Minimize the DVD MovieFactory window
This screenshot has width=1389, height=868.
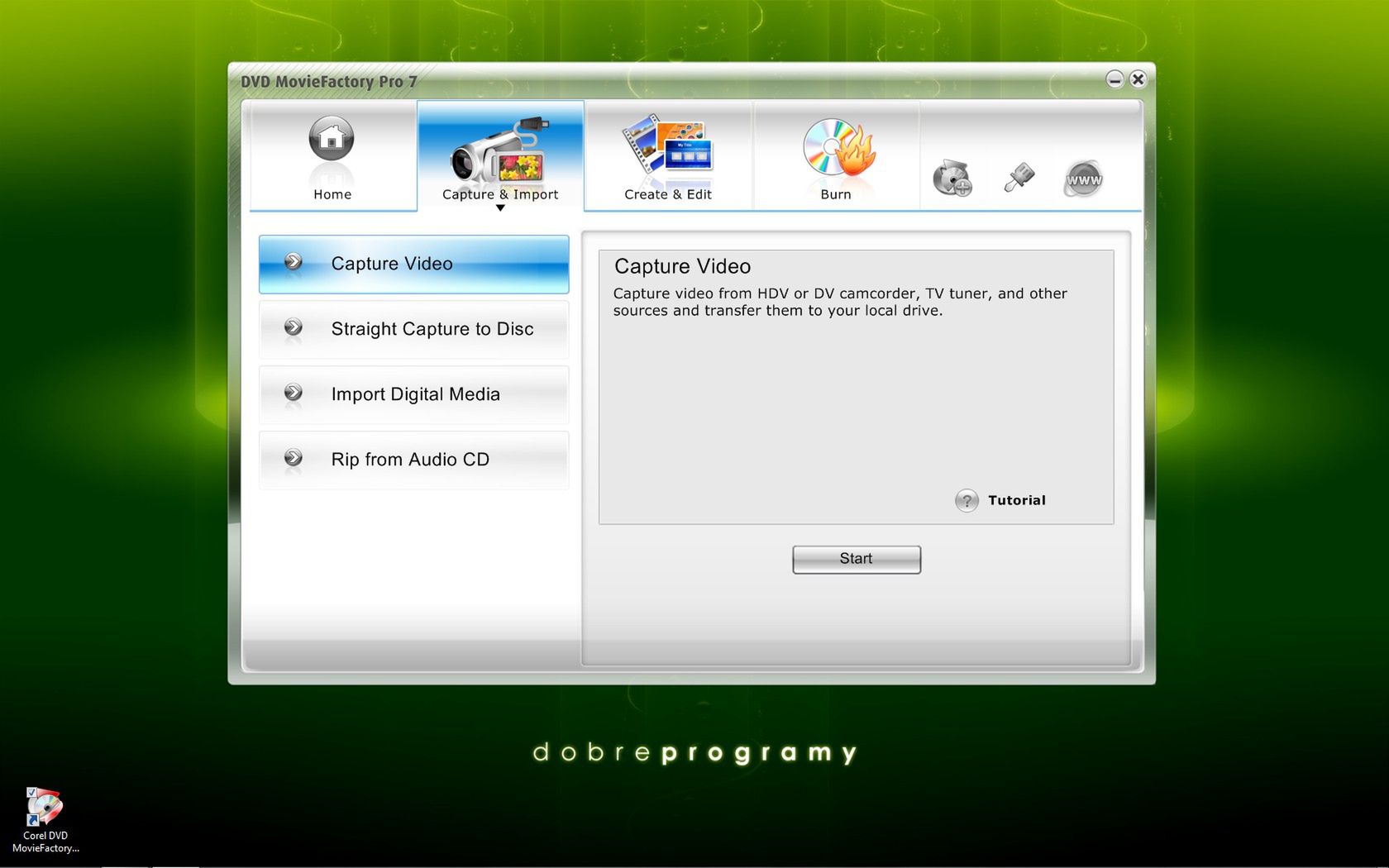tap(1115, 79)
